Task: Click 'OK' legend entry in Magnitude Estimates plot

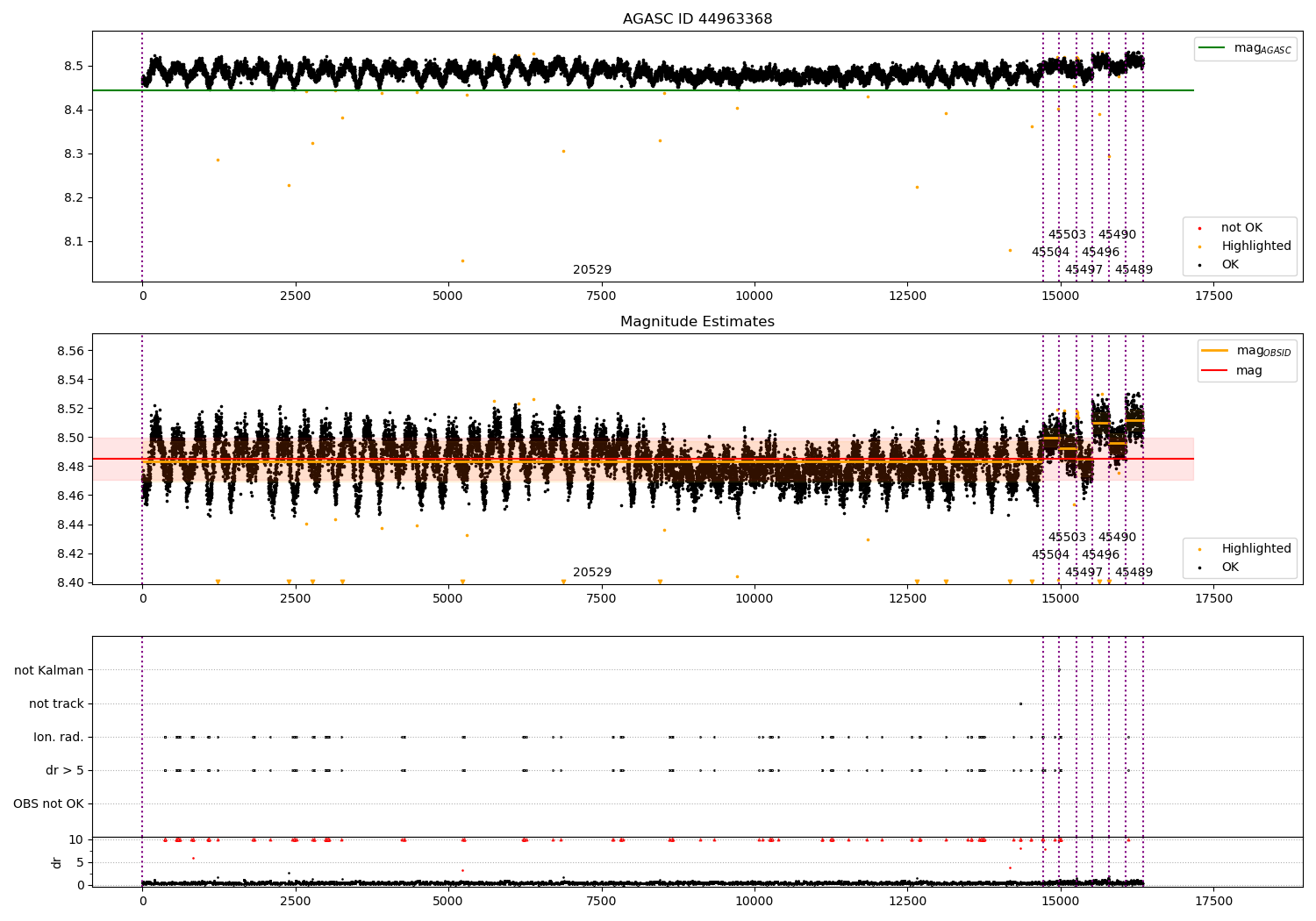Action: pos(1230,567)
